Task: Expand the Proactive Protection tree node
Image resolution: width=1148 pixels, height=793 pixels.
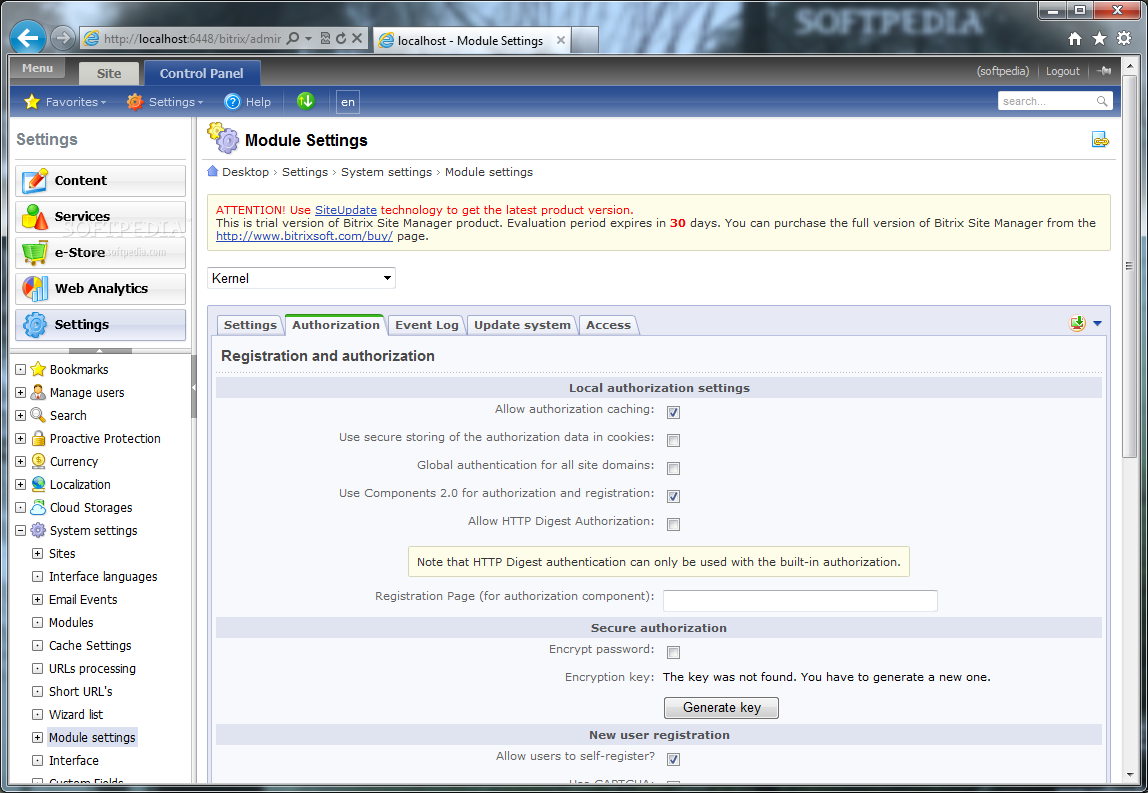Action: tap(20, 439)
